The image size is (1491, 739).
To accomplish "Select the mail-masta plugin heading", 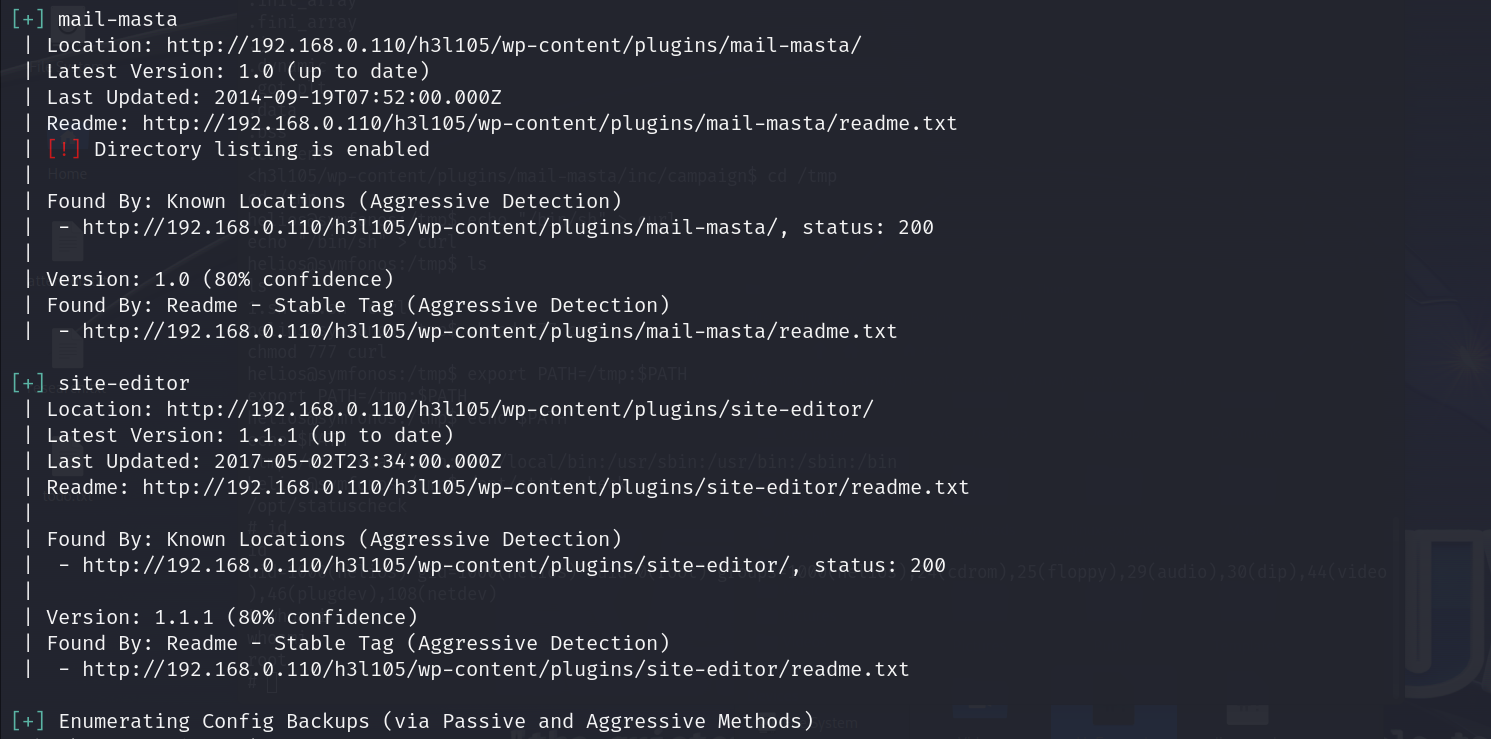I will (118, 19).
